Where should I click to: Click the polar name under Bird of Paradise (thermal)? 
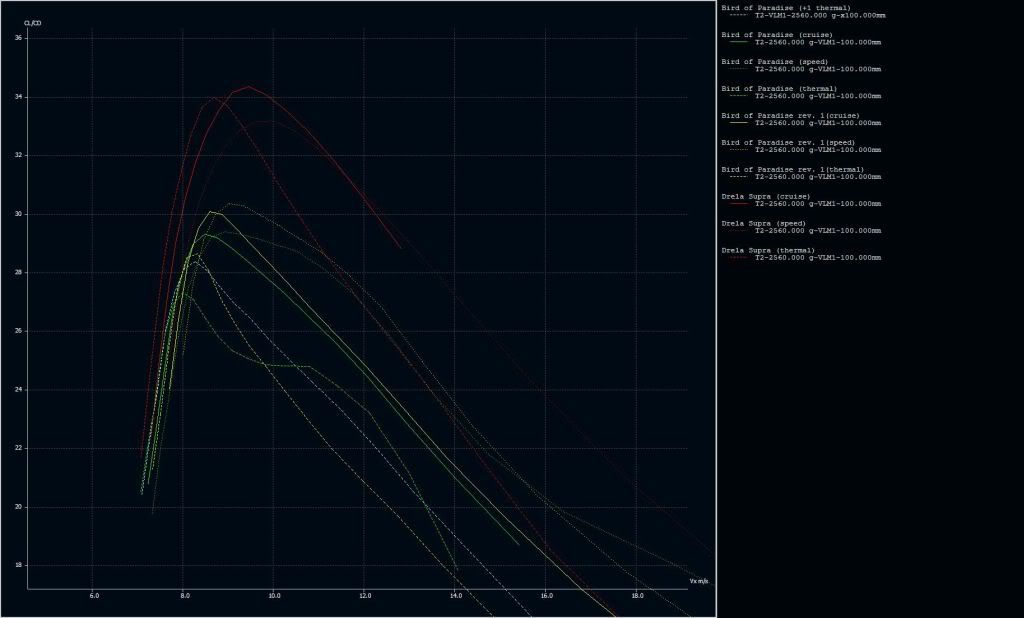pyautogui.click(x=818, y=96)
